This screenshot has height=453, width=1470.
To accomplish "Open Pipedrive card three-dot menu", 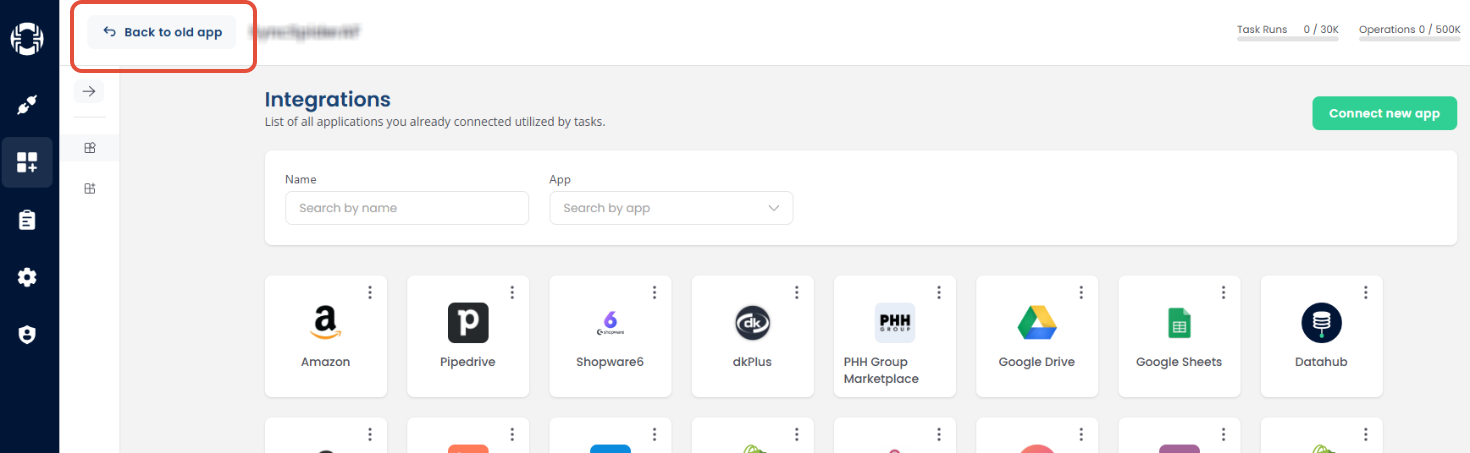I will tap(512, 292).
